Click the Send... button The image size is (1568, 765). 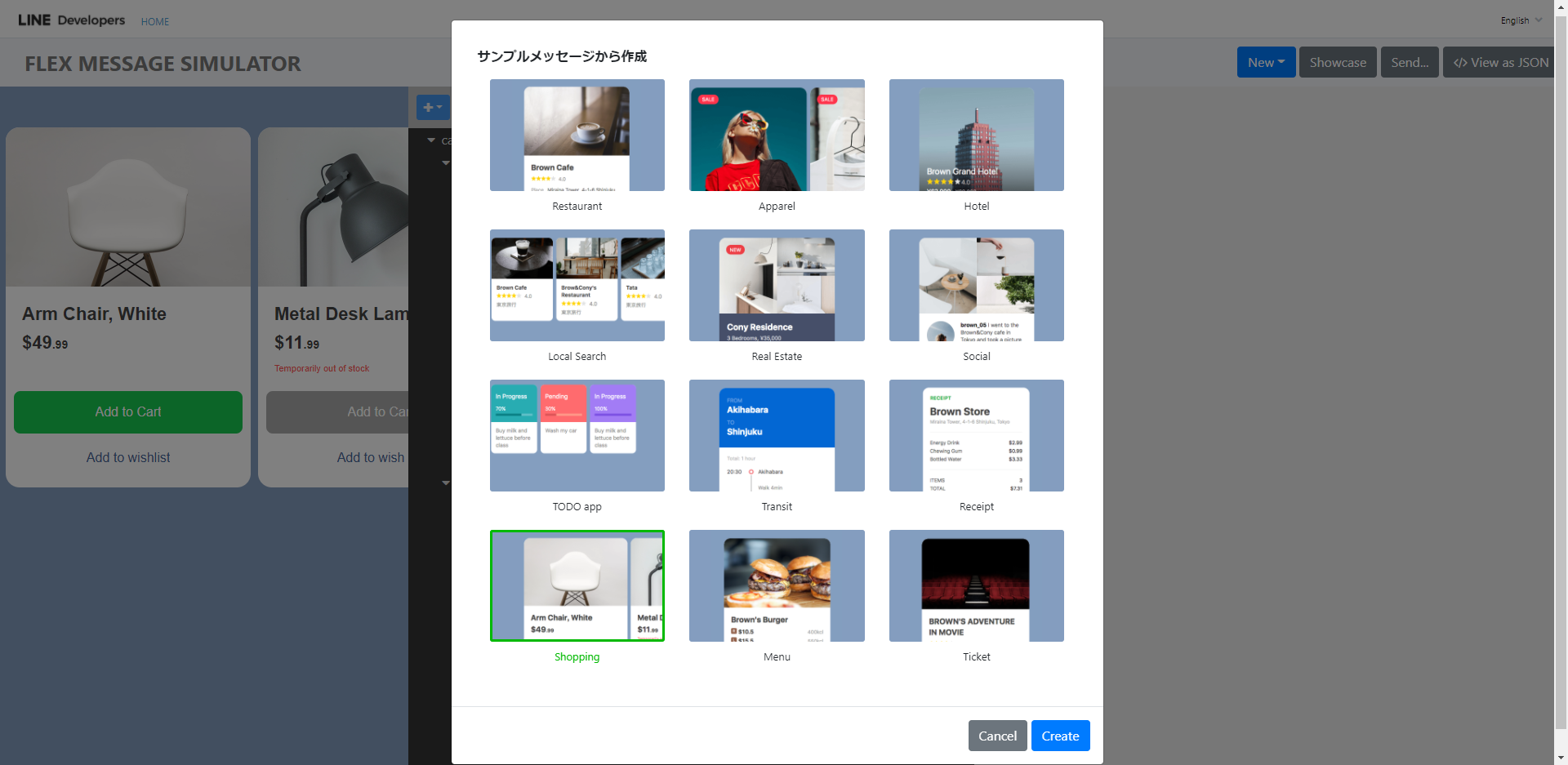pyautogui.click(x=1410, y=62)
